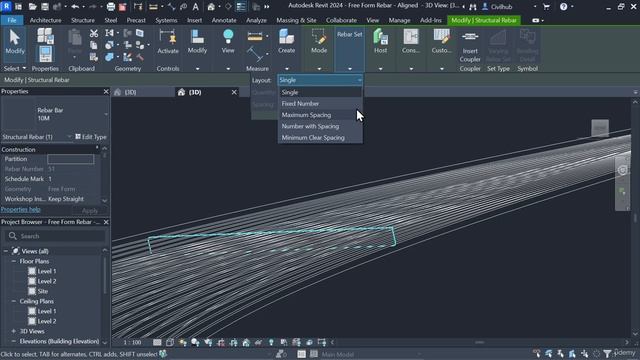Cut to clipboard with scissors icon
Screen dimensions: 640x360
pyautogui.click(x=93, y=33)
